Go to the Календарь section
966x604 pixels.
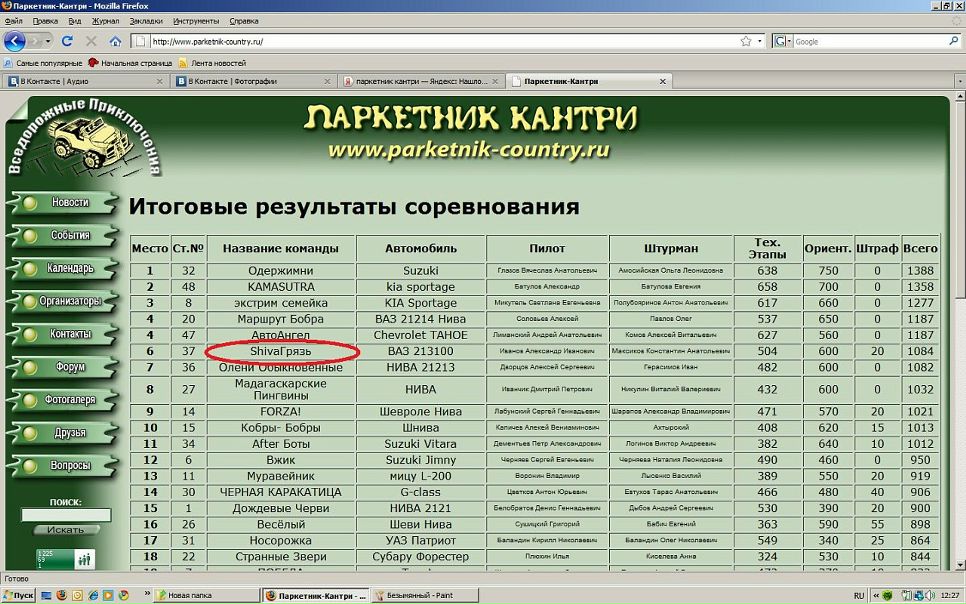point(62,268)
